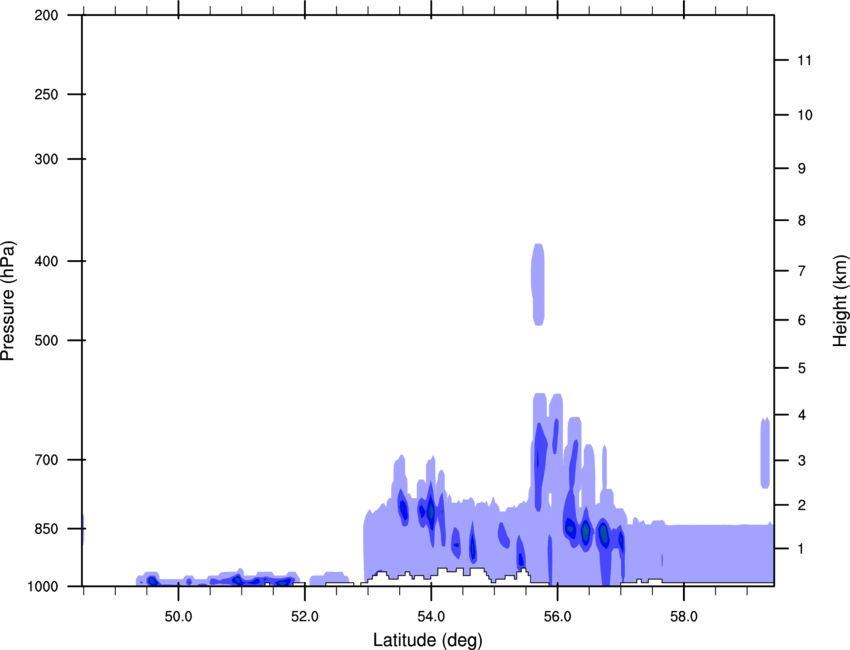Screen dimensions: 850x650
Task: Pick height tick label 6
Action: click(802, 320)
